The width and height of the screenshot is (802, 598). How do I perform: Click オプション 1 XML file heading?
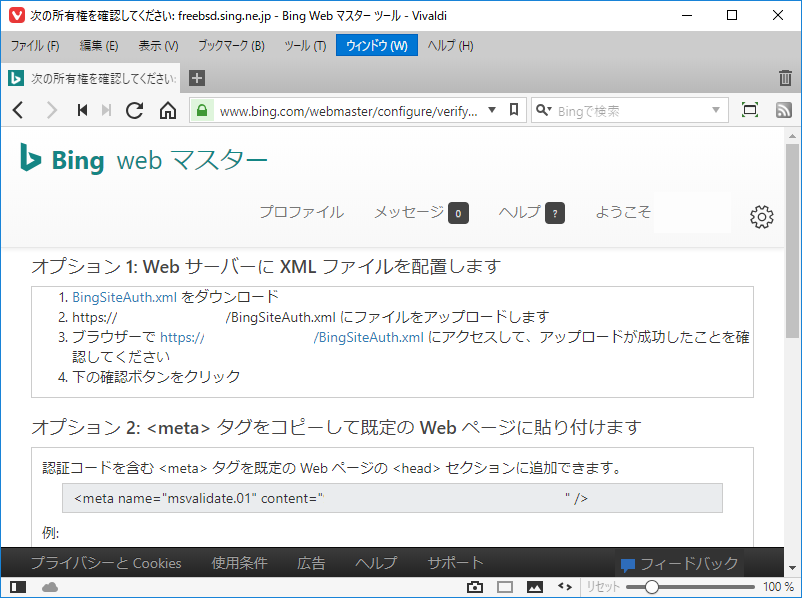click(x=266, y=267)
